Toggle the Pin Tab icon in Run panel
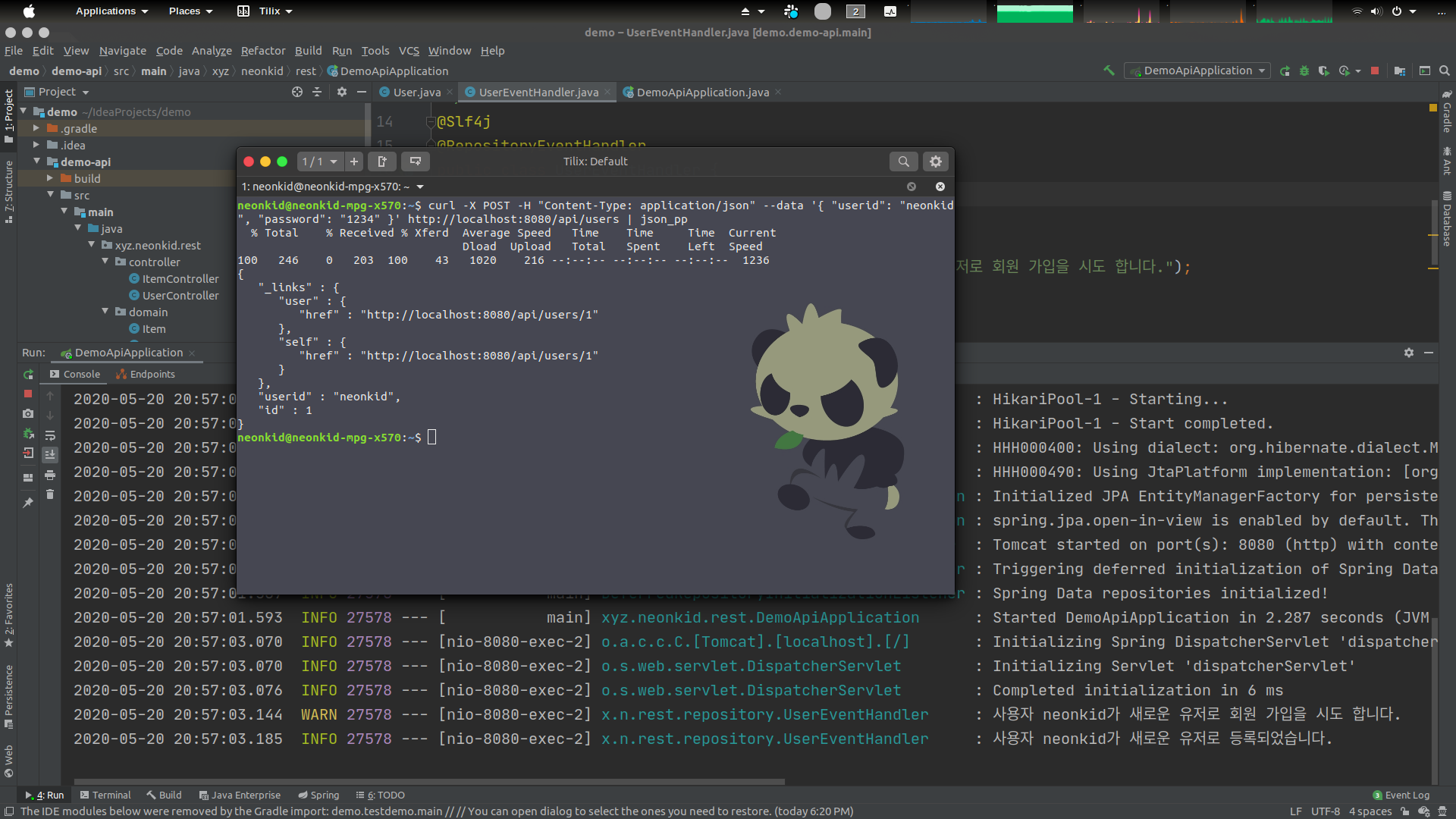1456x819 pixels. click(28, 502)
